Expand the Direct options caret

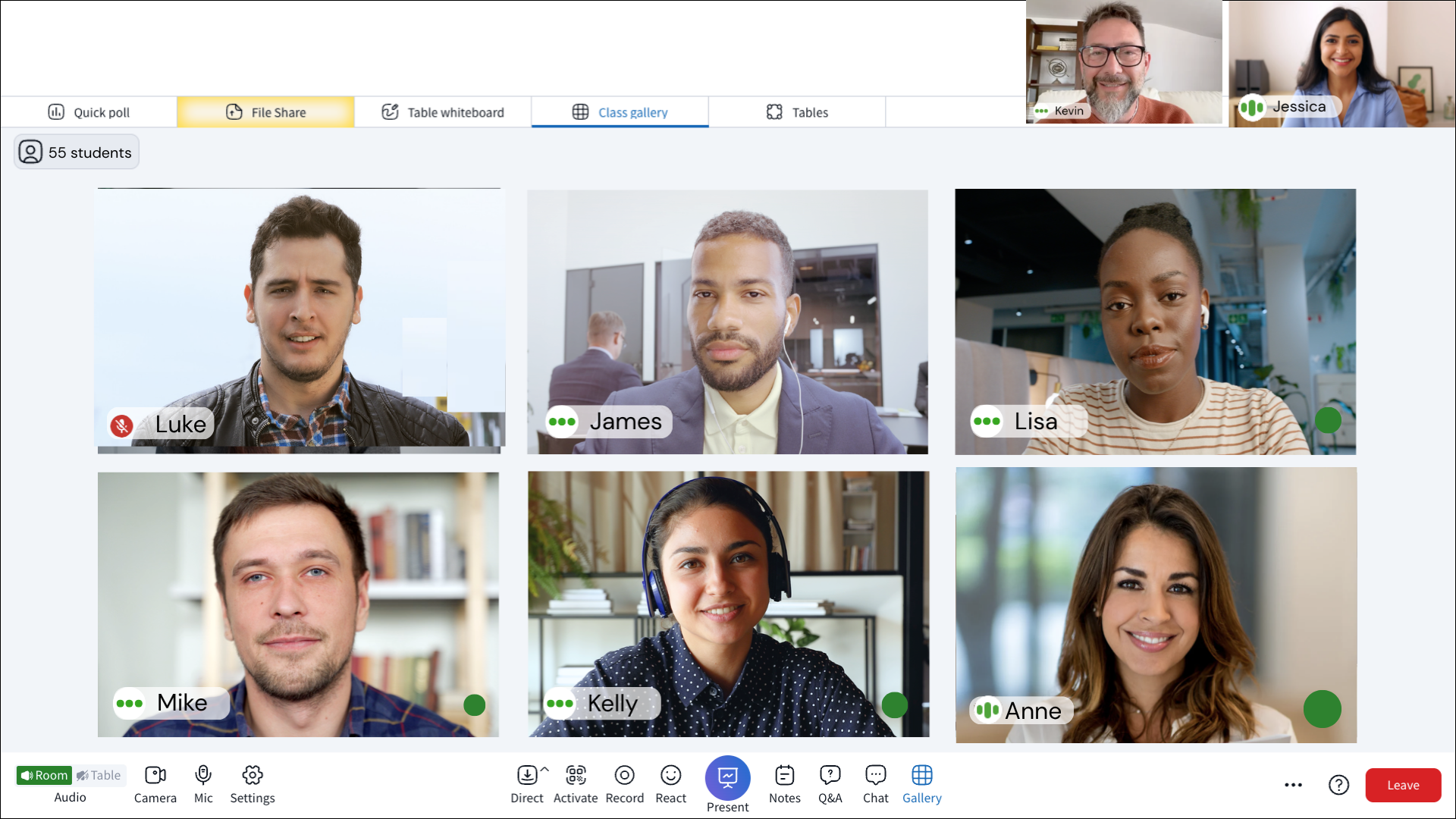(544, 769)
